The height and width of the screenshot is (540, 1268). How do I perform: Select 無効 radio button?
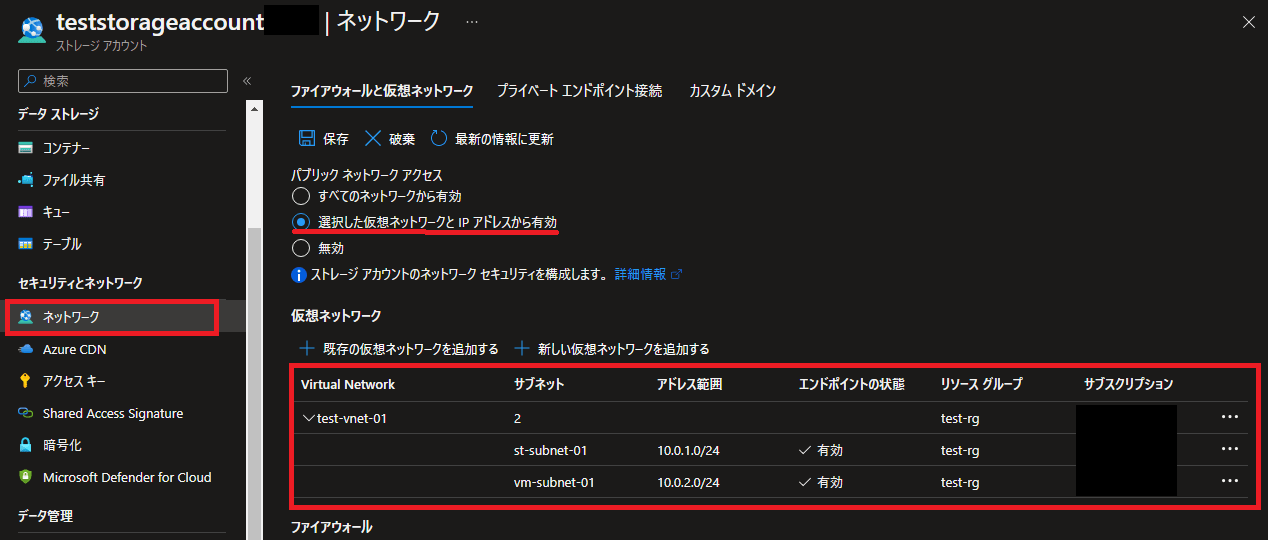point(300,248)
